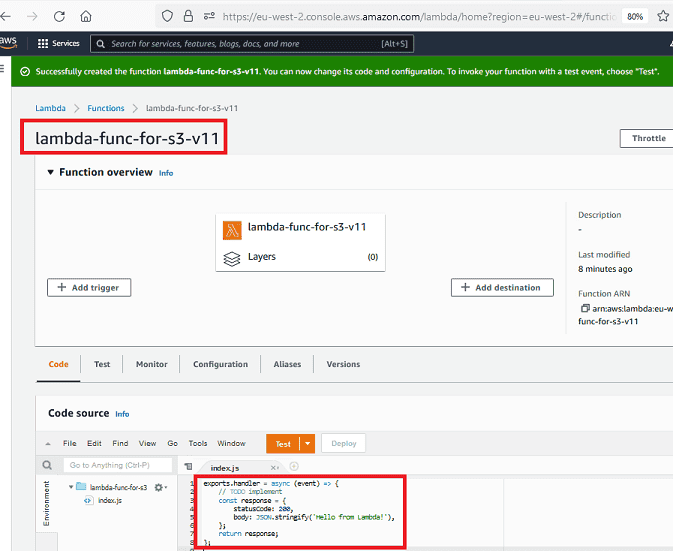Copy the Function ARN using copy icon

(x=585, y=308)
